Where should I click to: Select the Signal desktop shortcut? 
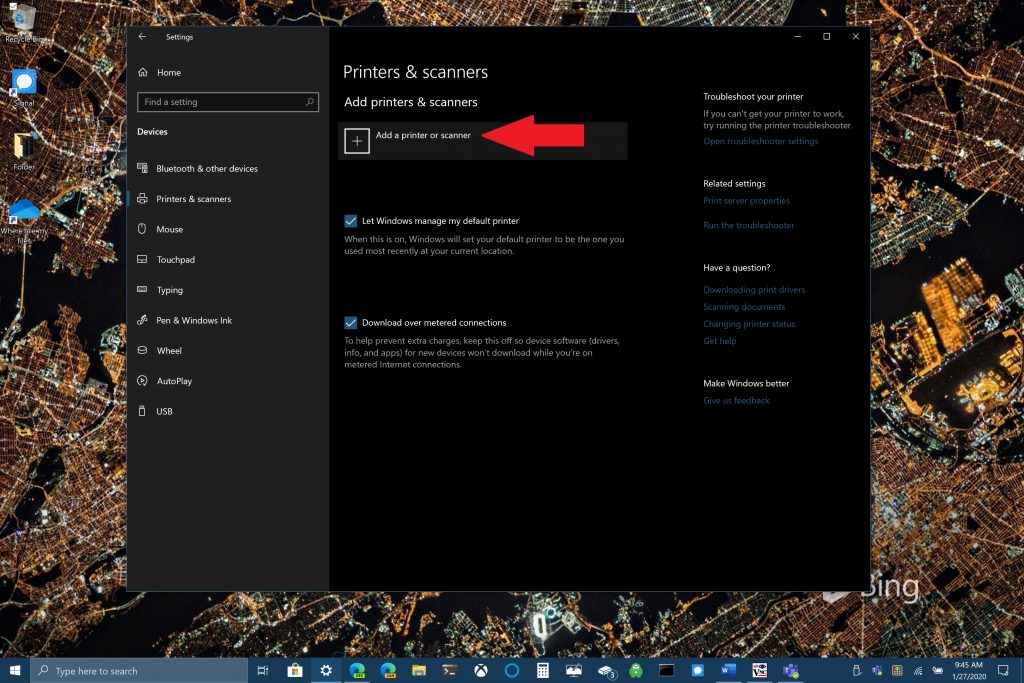(x=24, y=88)
